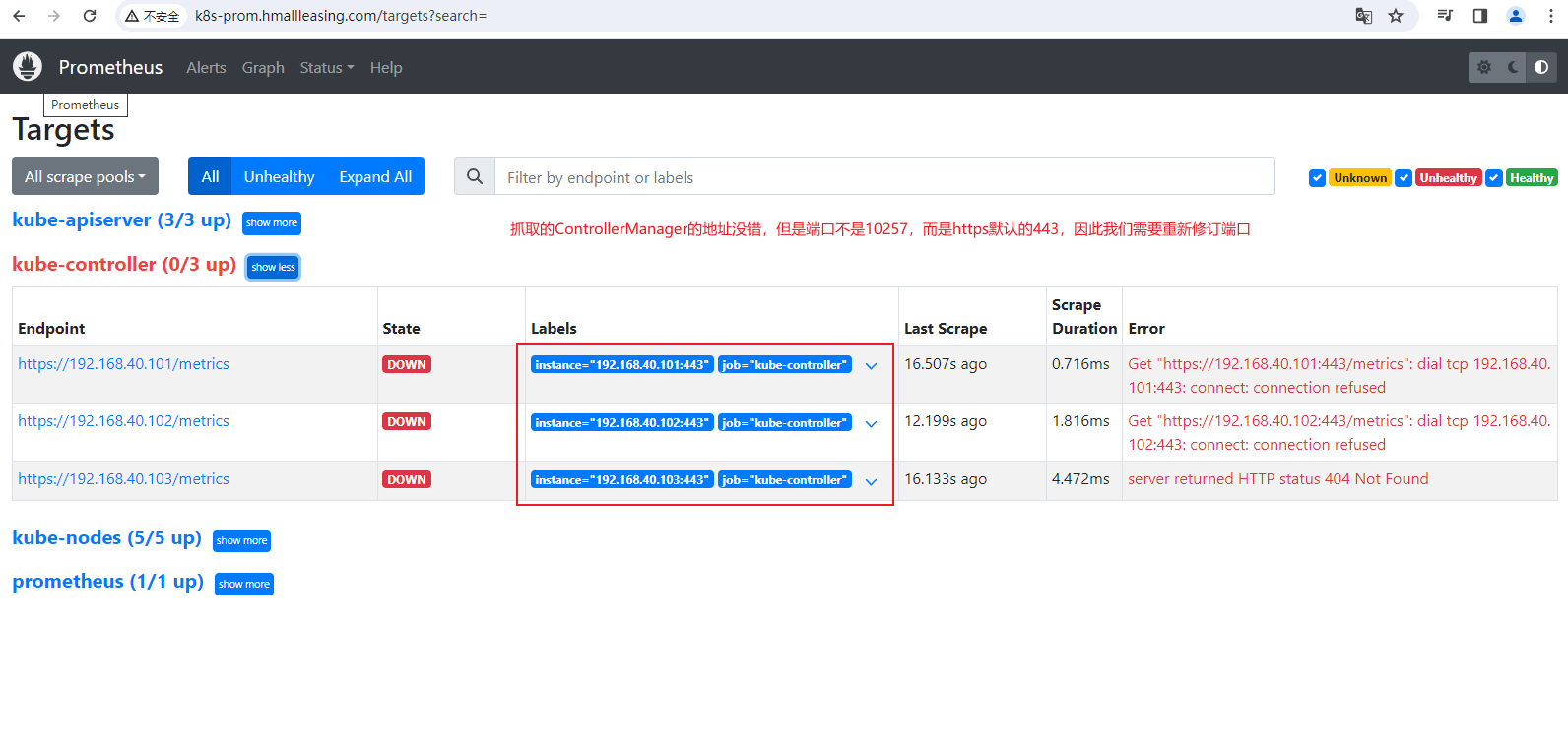The image size is (1568, 752).
Task: Open the browser translate page icon
Action: coord(1364,16)
